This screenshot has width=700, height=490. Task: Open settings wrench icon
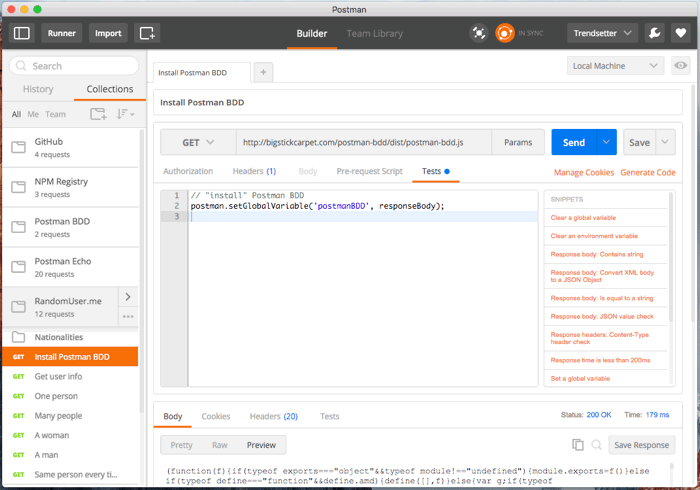[654, 33]
